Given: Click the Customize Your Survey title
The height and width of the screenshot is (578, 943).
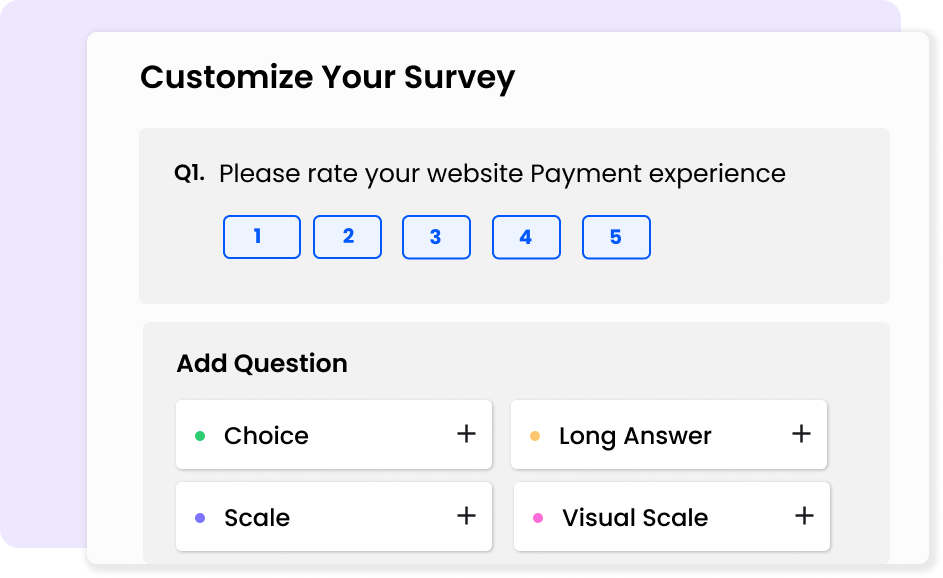Looking at the screenshot, I should (328, 78).
